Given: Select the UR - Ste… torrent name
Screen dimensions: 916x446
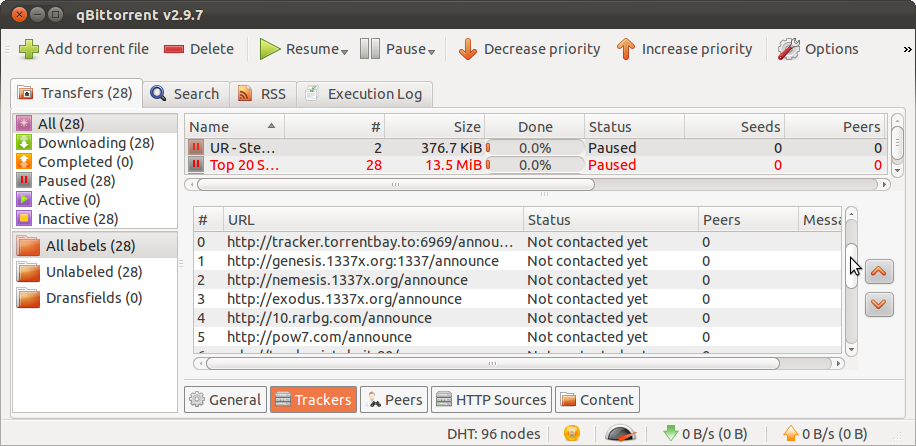Looking at the screenshot, I should point(242,148).
